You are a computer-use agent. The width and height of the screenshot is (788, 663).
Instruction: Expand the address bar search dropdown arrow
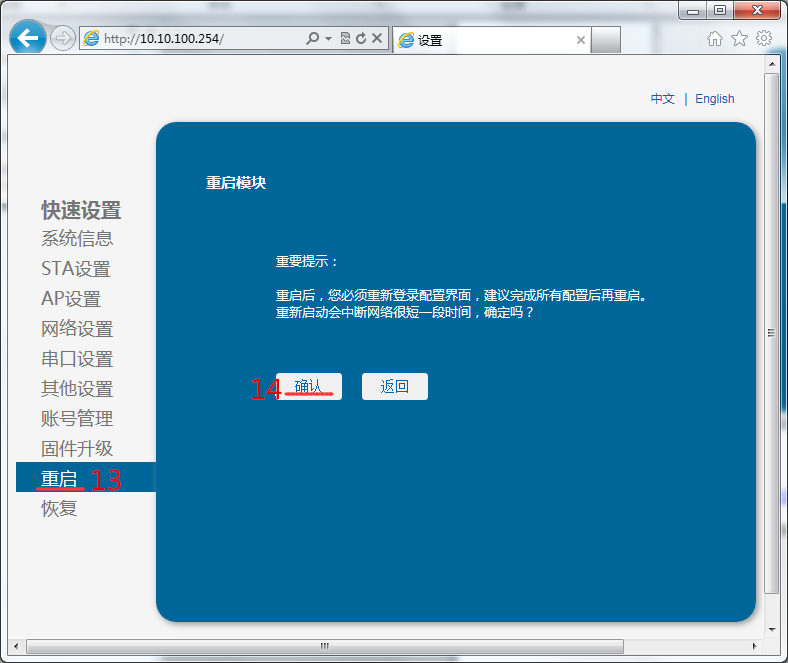(x=328, y=39)
